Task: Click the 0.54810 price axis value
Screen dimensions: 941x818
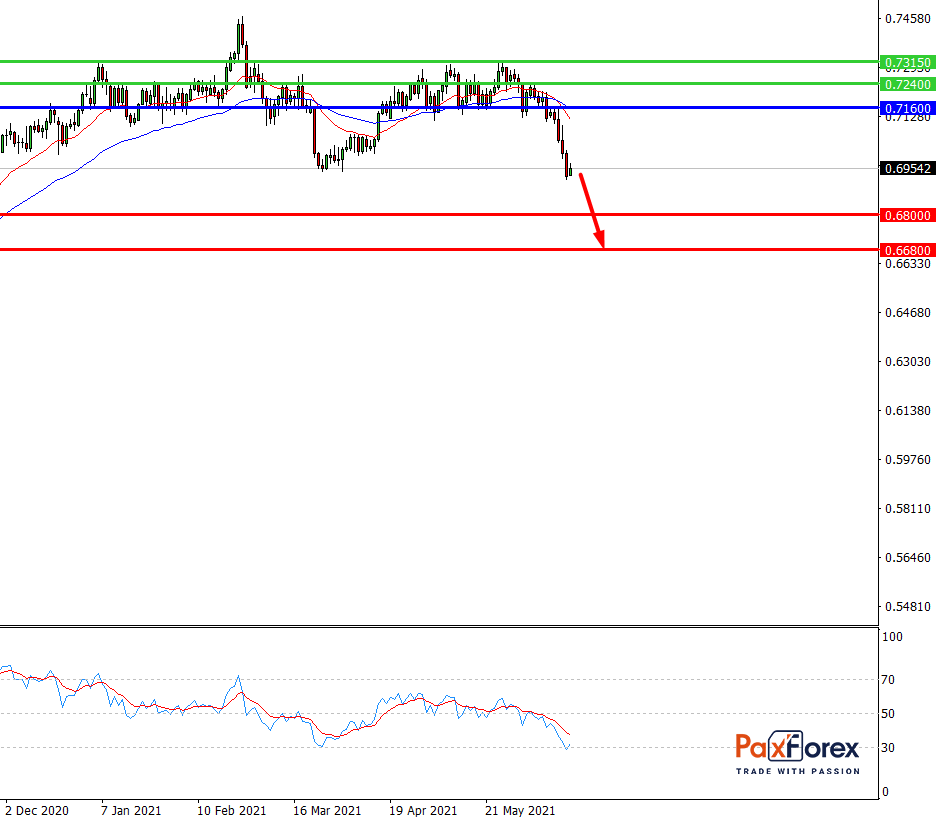Action: (908, 607)
